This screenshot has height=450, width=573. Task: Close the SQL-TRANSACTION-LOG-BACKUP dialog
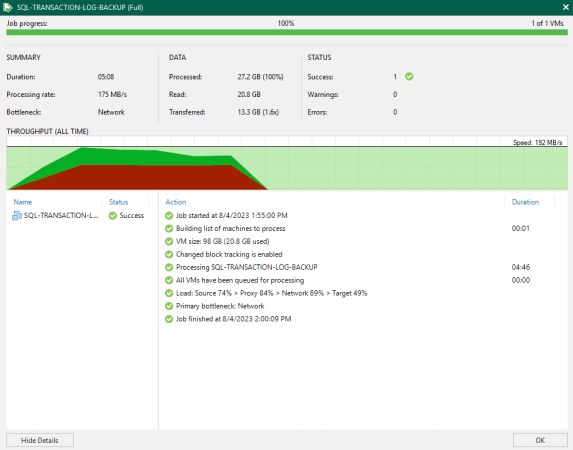click(565, 7)
